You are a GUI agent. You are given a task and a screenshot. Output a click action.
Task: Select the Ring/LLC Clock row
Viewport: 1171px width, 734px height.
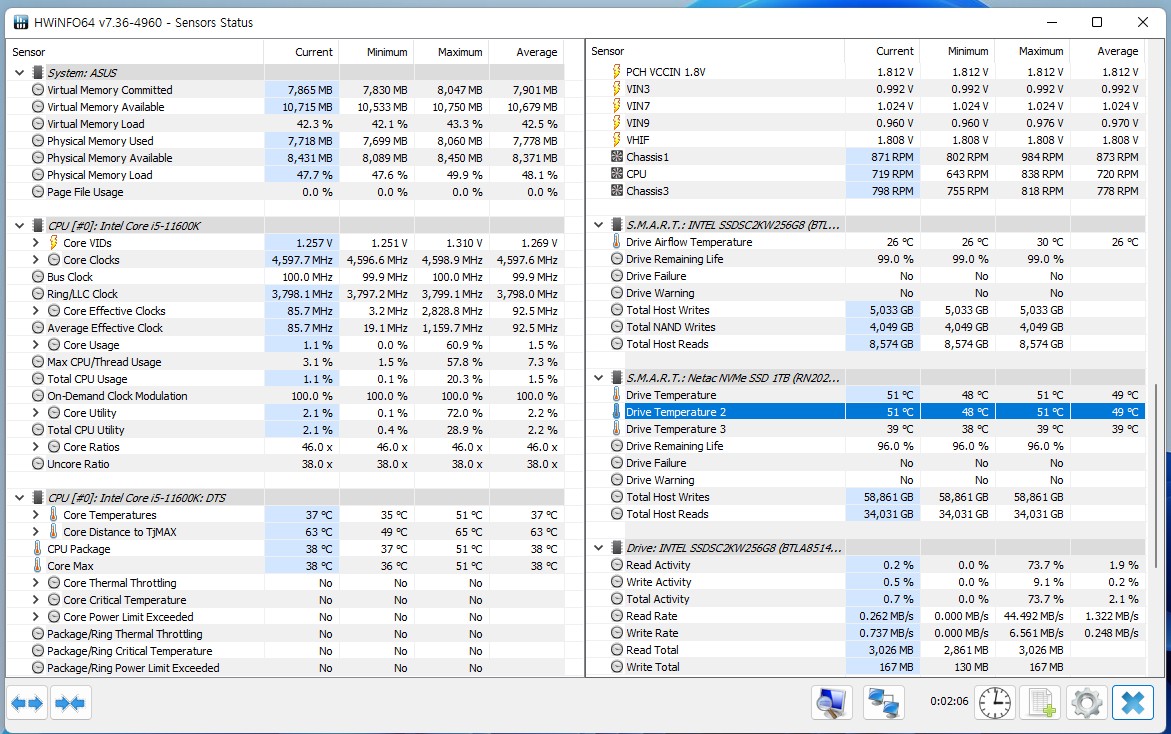click(285, 294)
